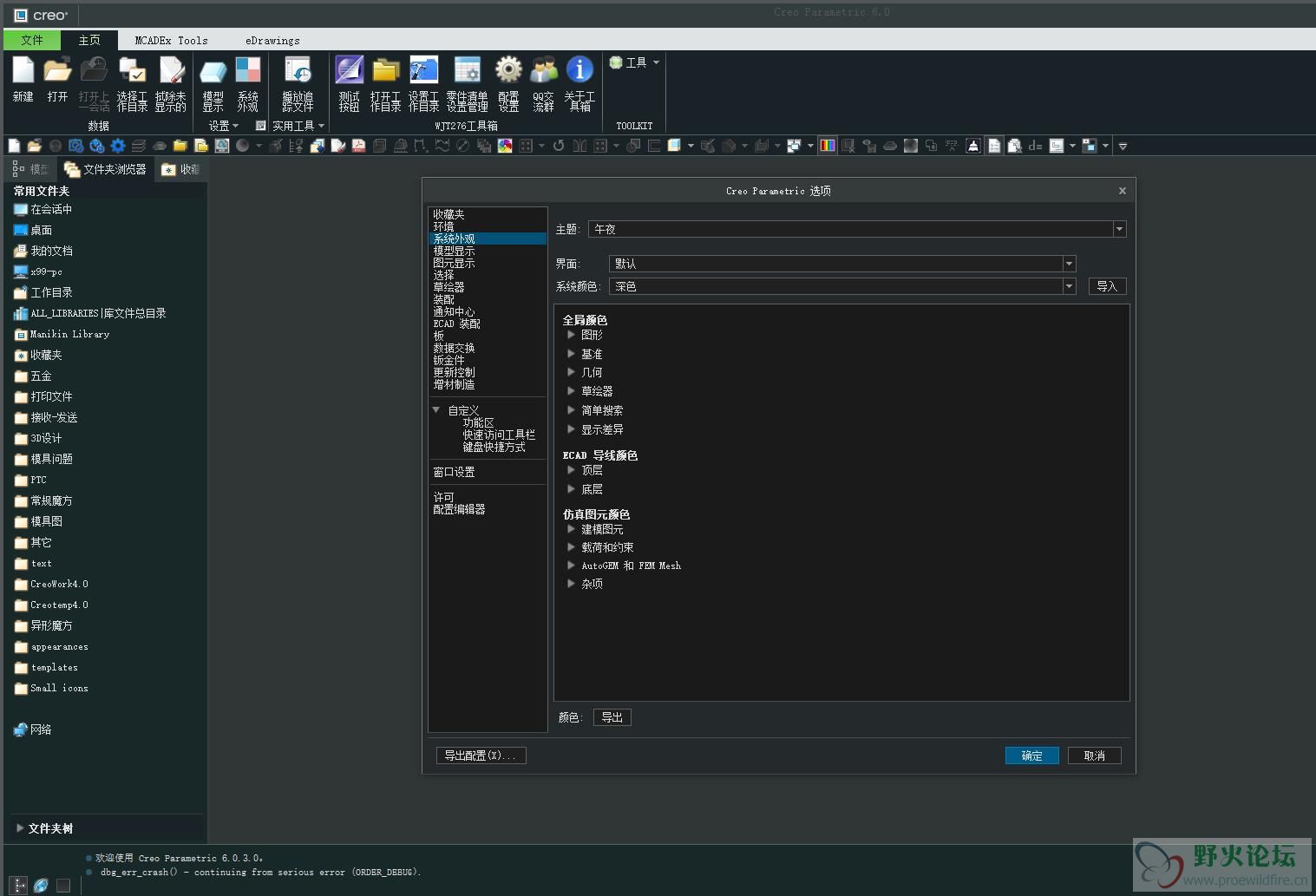Switch to the eDrawings tab
The height and width of the screenshot is (896, 1316).
click(x=272, y=40)
